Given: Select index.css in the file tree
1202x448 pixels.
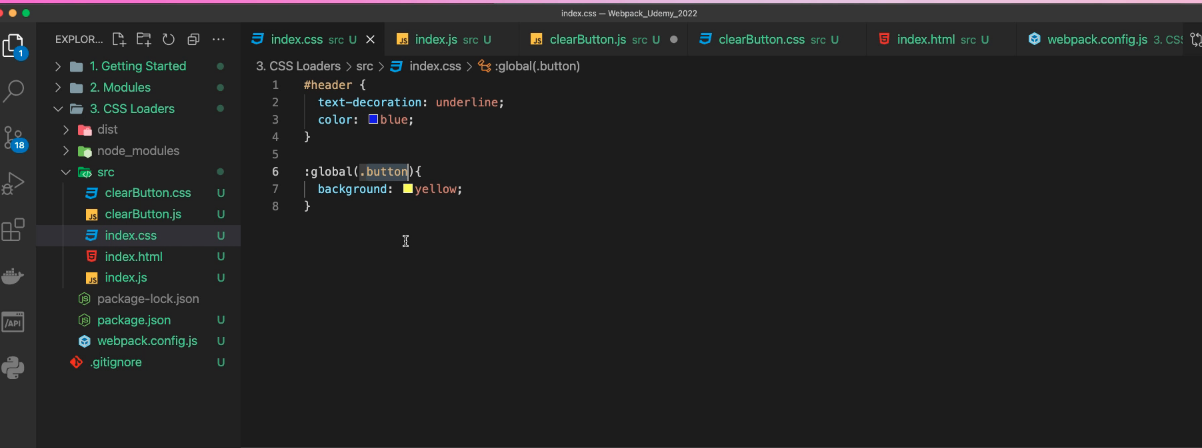Looking at the screenshot, I should [x=138, y=235].
